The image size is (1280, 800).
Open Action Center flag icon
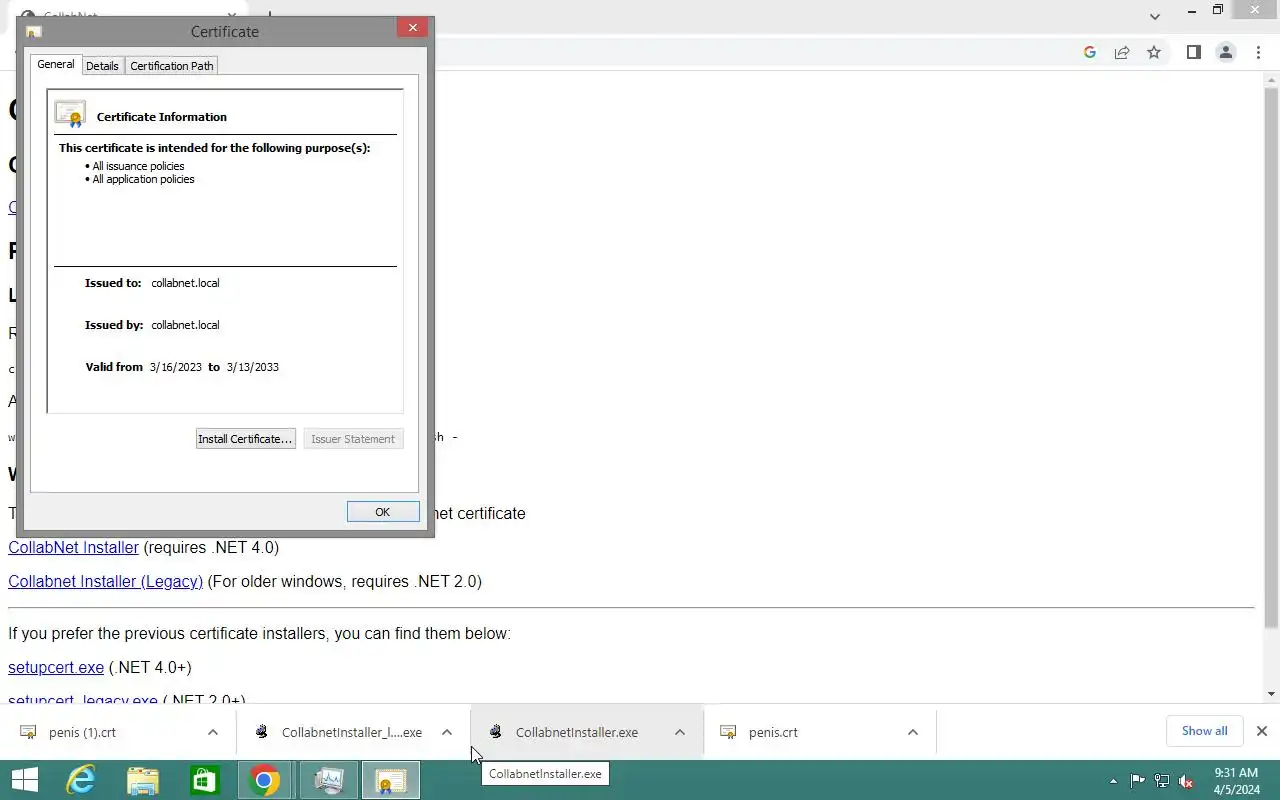[1138, 781]
